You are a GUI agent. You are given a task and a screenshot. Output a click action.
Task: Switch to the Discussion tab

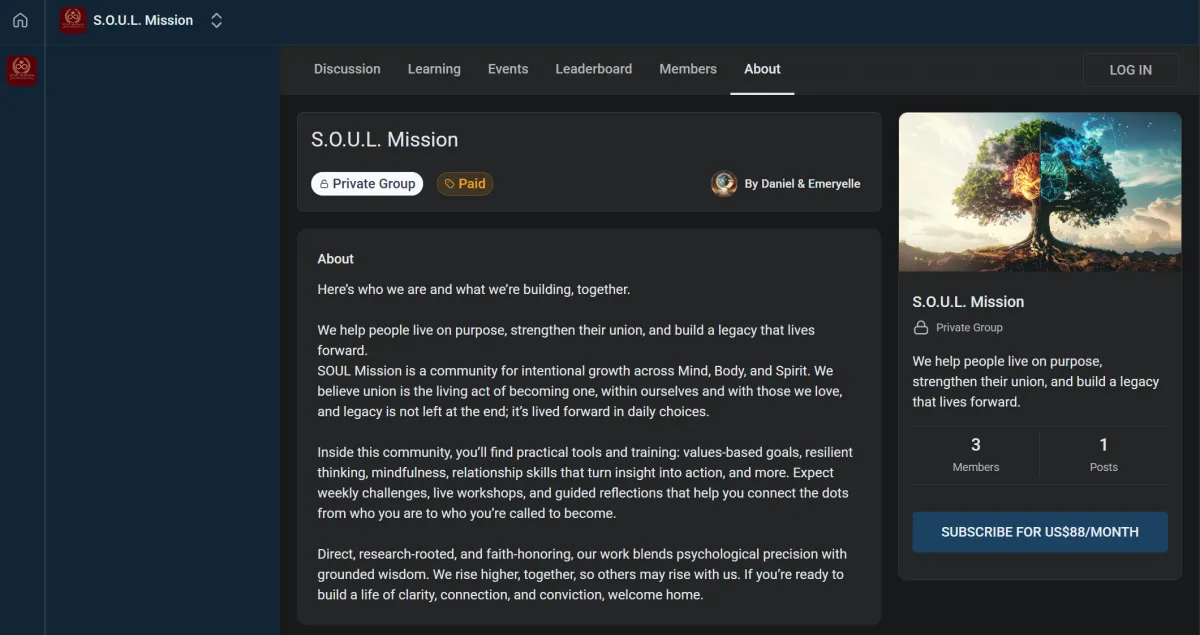click(x=347, y=69)
